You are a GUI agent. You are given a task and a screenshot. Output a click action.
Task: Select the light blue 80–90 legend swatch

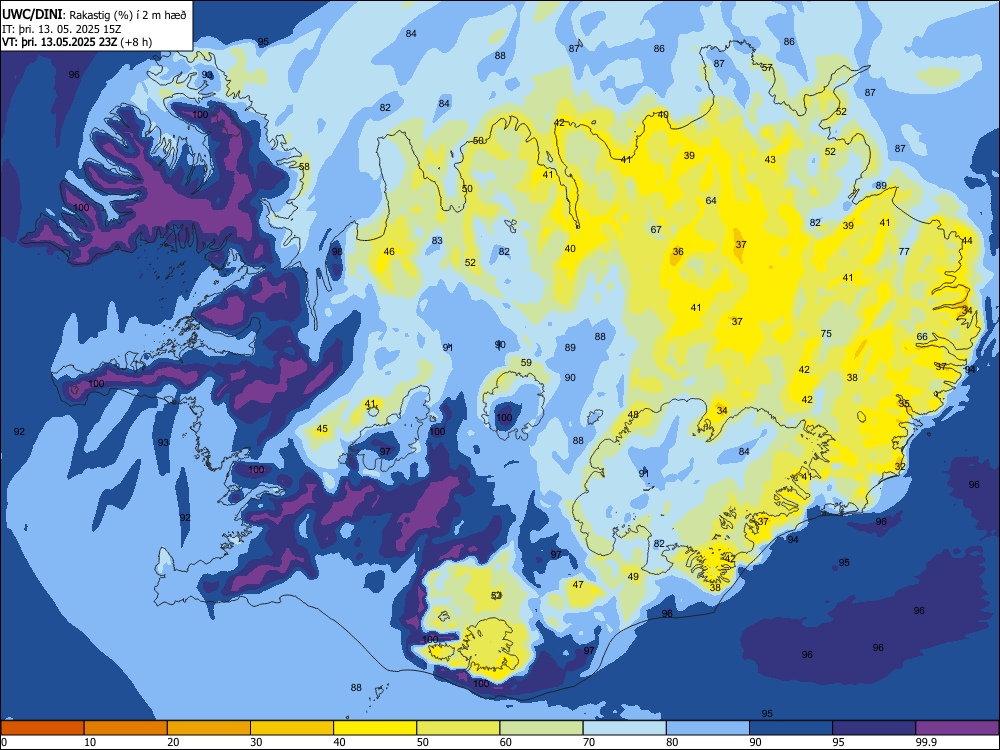click(708, 728)
